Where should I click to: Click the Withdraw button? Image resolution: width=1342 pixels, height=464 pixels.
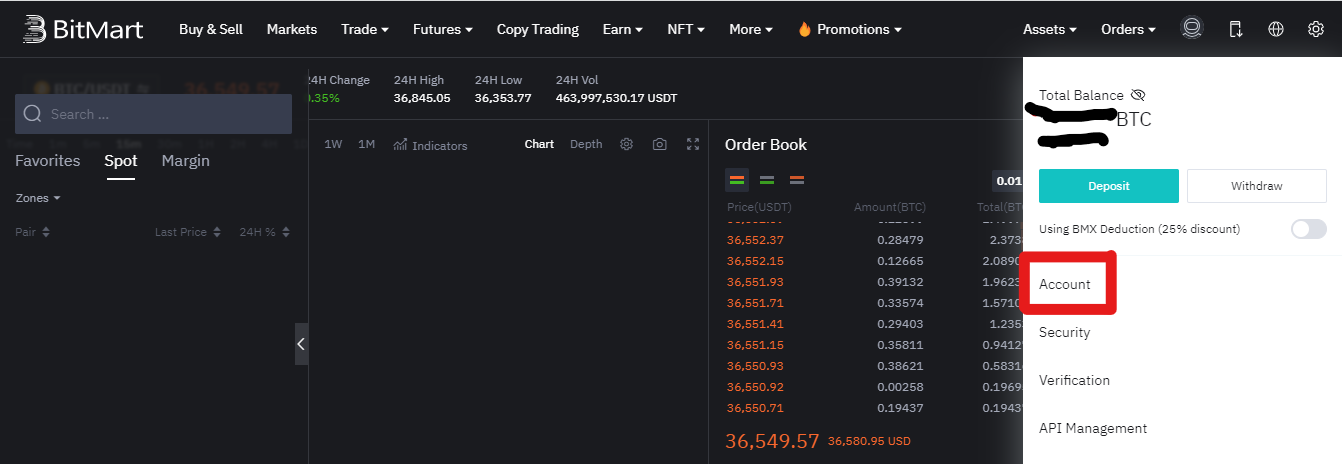coord(1257,186)
